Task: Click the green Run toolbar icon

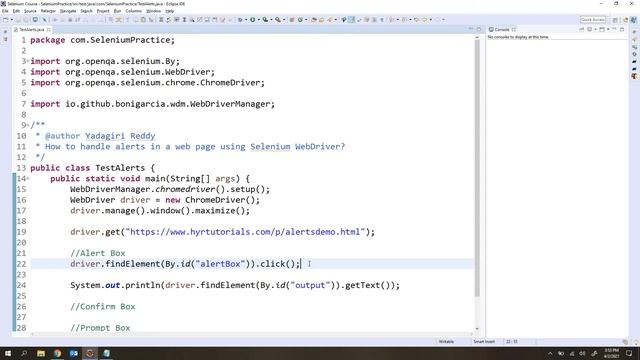Action: pyautogui.click(x=253, y=20)
